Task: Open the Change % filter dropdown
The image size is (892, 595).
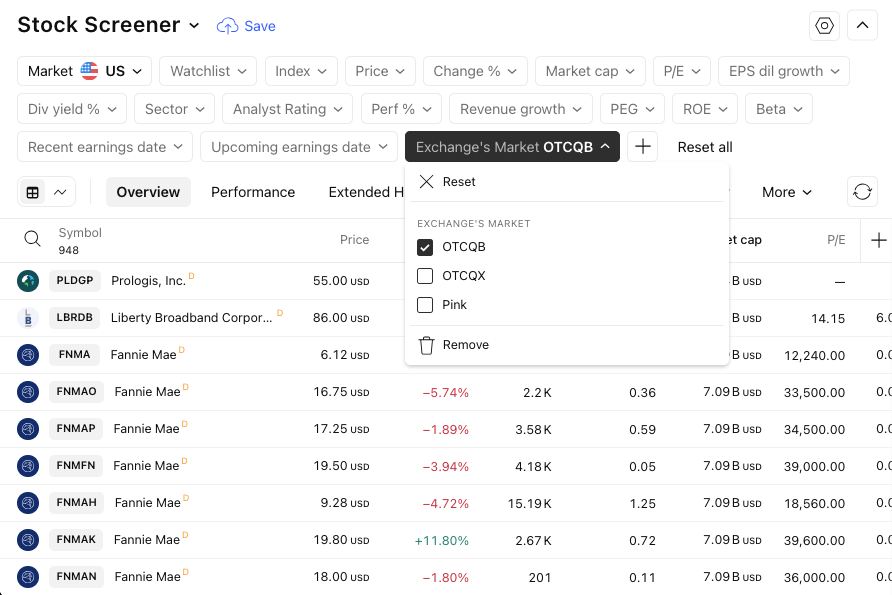Action: pos(475,71)
